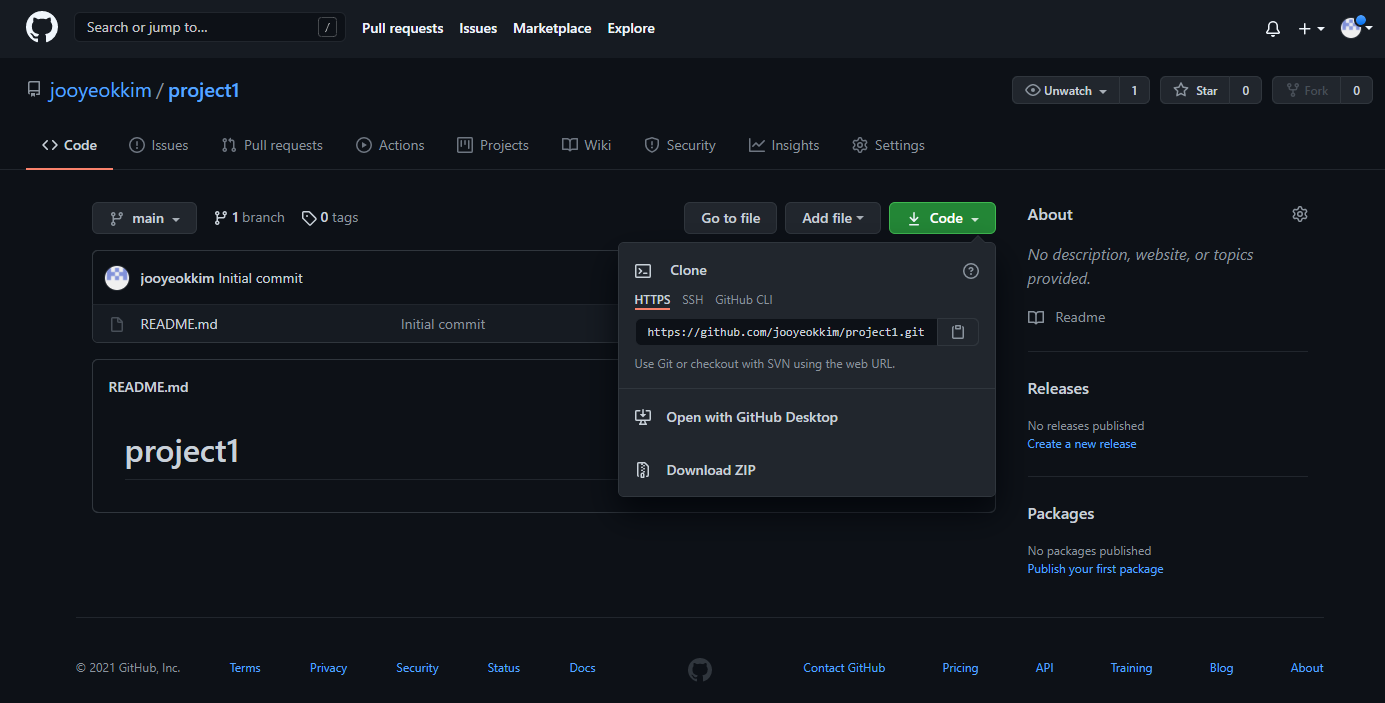Click the clone URL field

pyautogui.click(x=786, y=332)
